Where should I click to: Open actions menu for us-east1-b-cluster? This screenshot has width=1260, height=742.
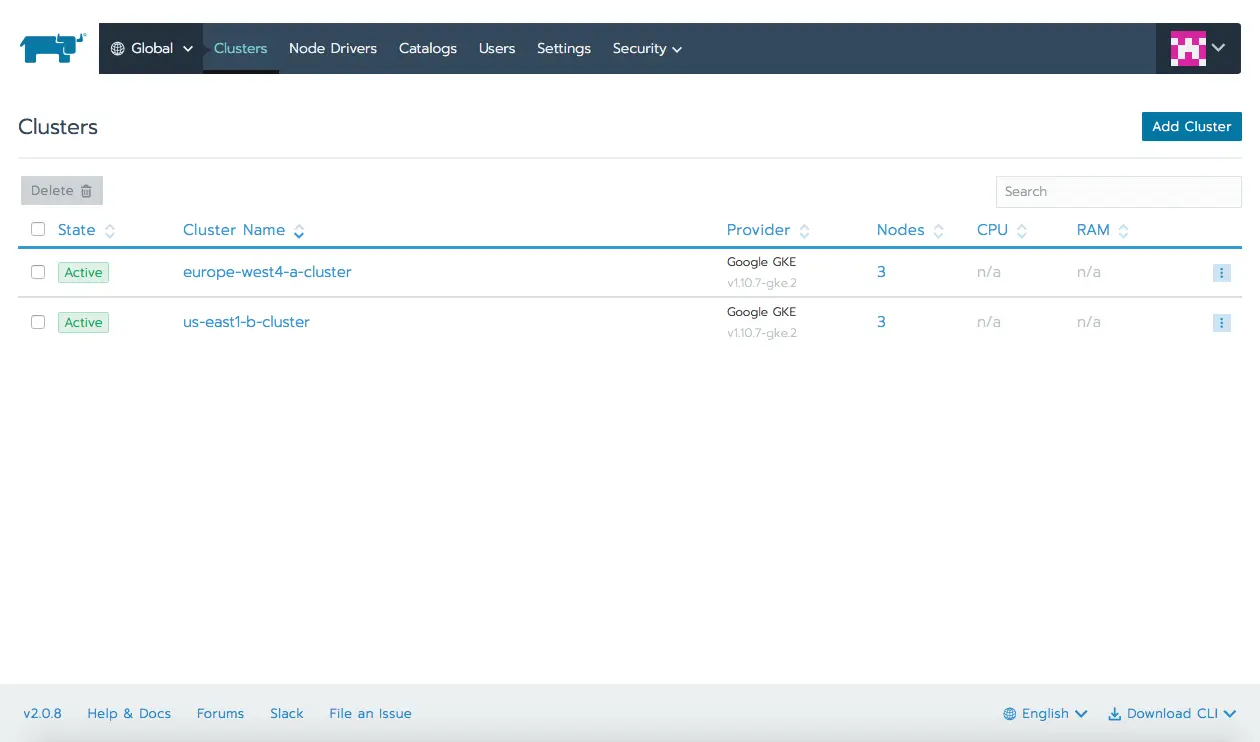(1221, 322)
